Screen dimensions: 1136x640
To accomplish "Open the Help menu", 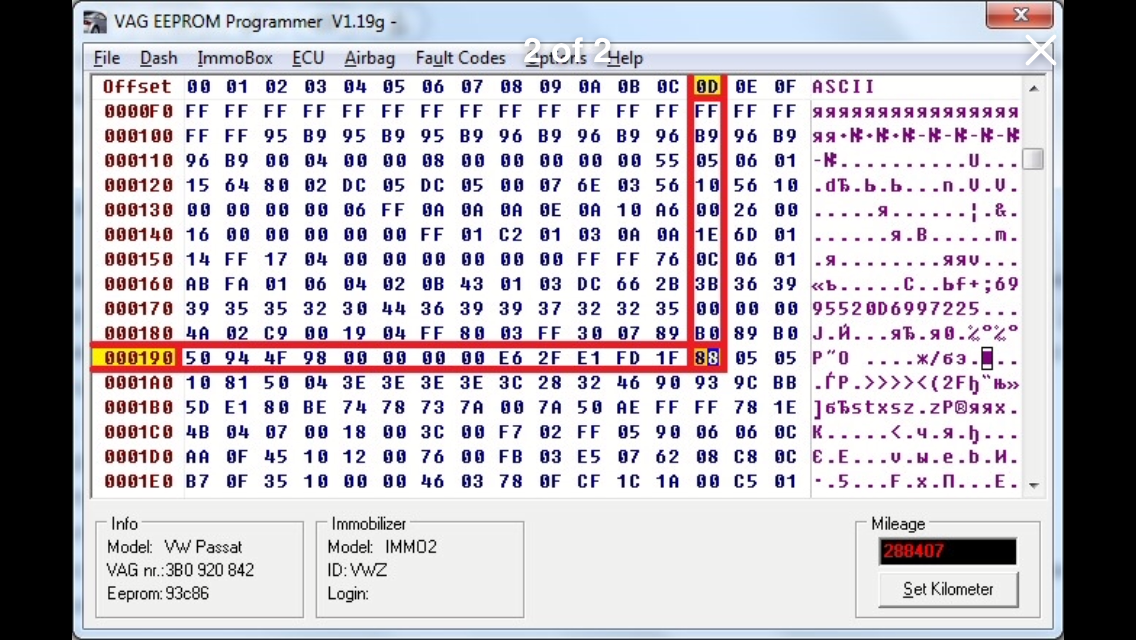I will 625,58.
